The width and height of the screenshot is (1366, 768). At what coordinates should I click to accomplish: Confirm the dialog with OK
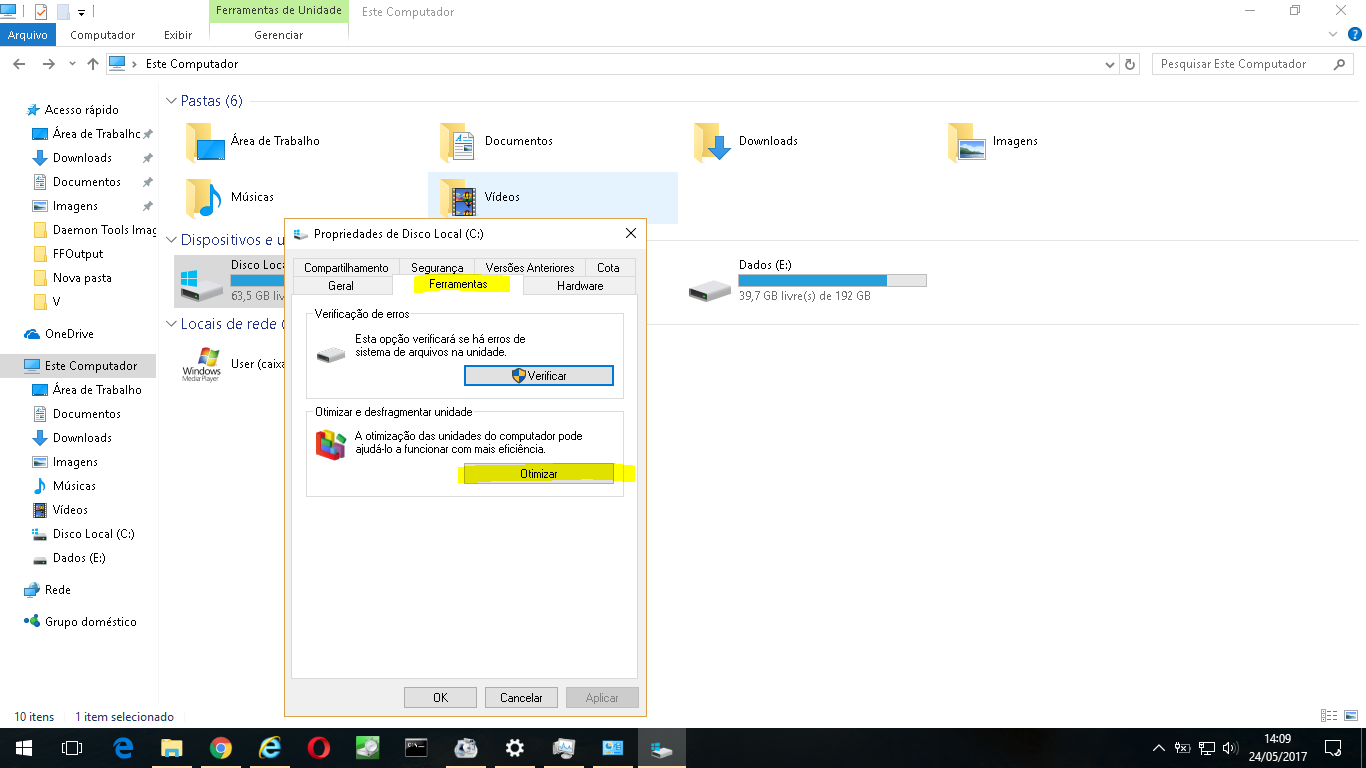click(x=440, y=698)
